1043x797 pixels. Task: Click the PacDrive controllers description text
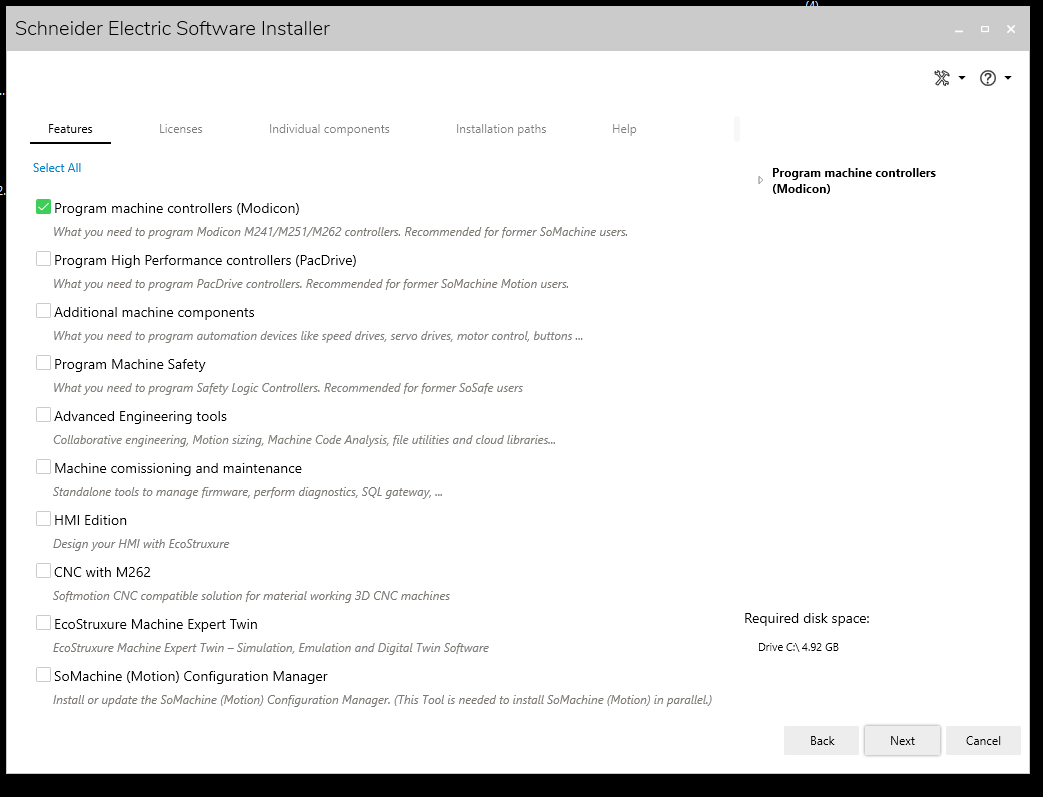click(x=311, y=284)
